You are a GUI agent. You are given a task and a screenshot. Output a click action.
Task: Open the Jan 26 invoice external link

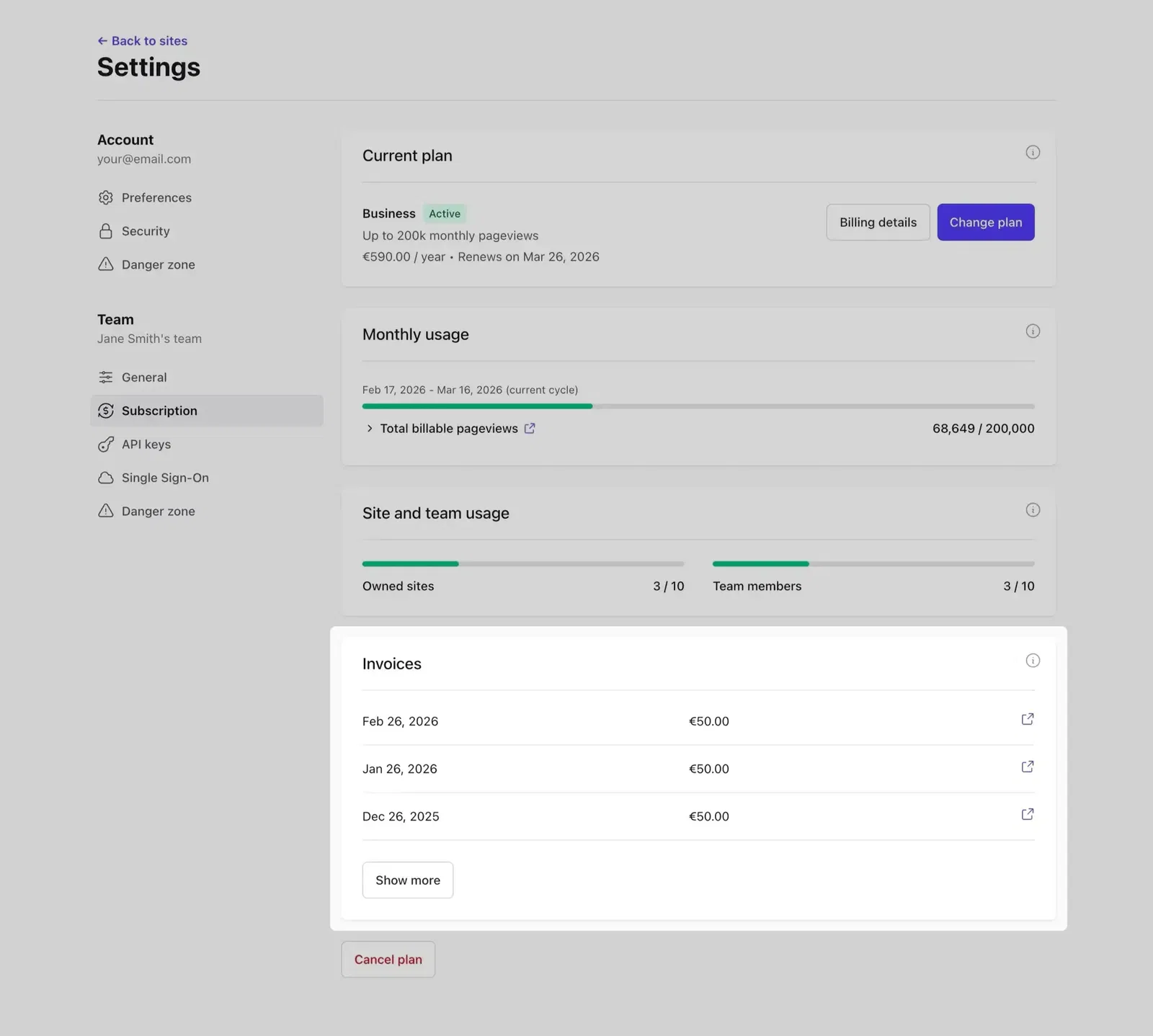point(1028,767)
